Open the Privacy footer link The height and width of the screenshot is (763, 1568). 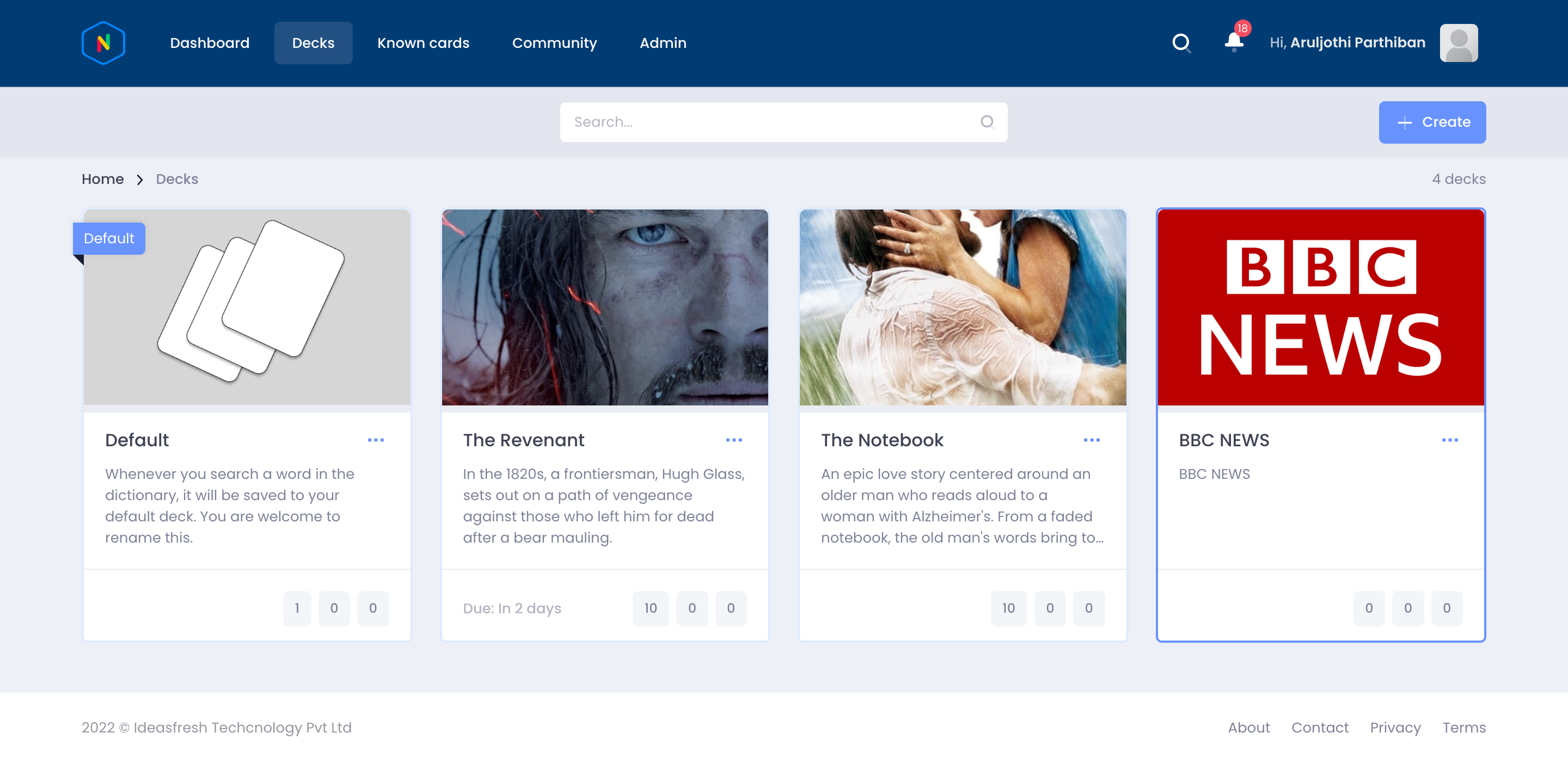click(x=1395, y=727)
